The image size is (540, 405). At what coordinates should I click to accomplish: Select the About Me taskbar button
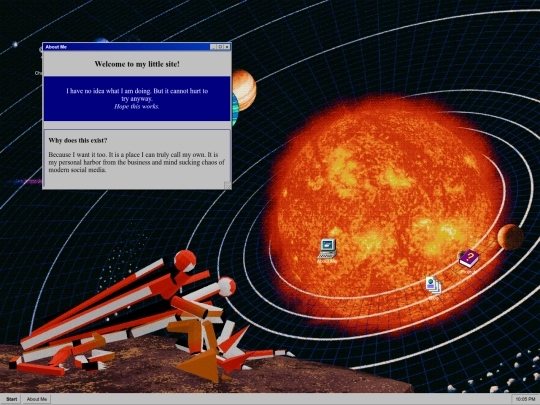[37, 399]
